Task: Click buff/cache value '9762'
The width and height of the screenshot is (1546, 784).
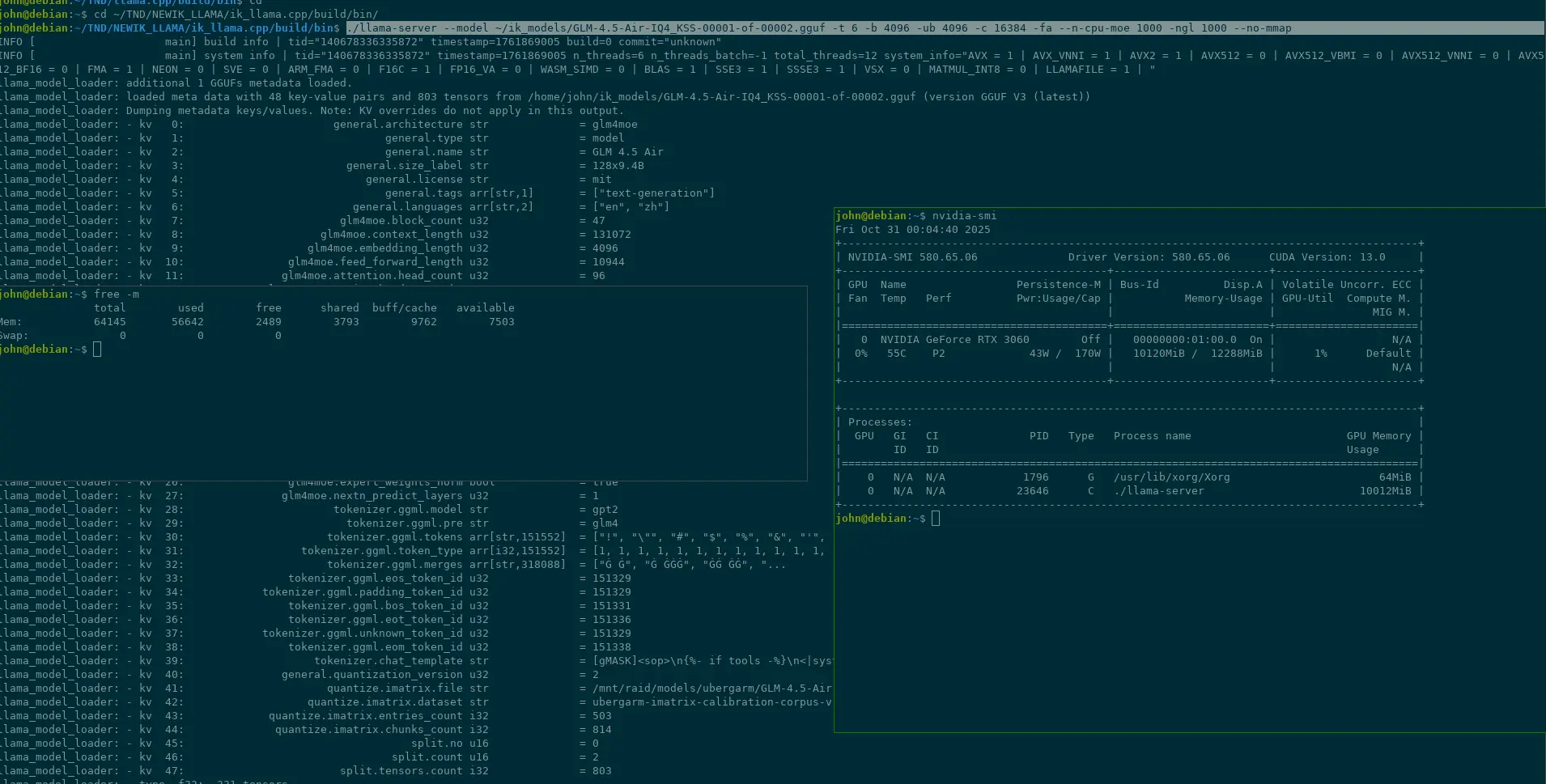Action: [x=424, y=322]
